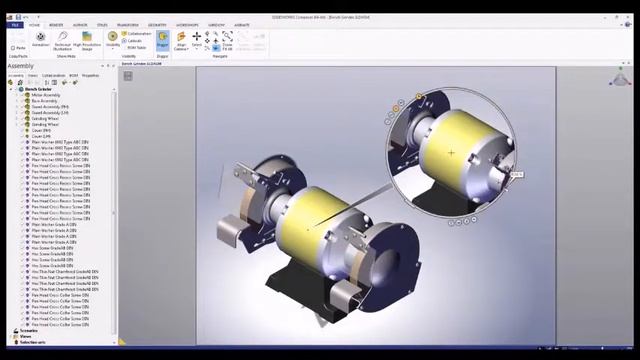This screenshot has width=640, height=360.
Task: Click the Assembly tree vertical scrollbar
Action: tap(114, 212)
